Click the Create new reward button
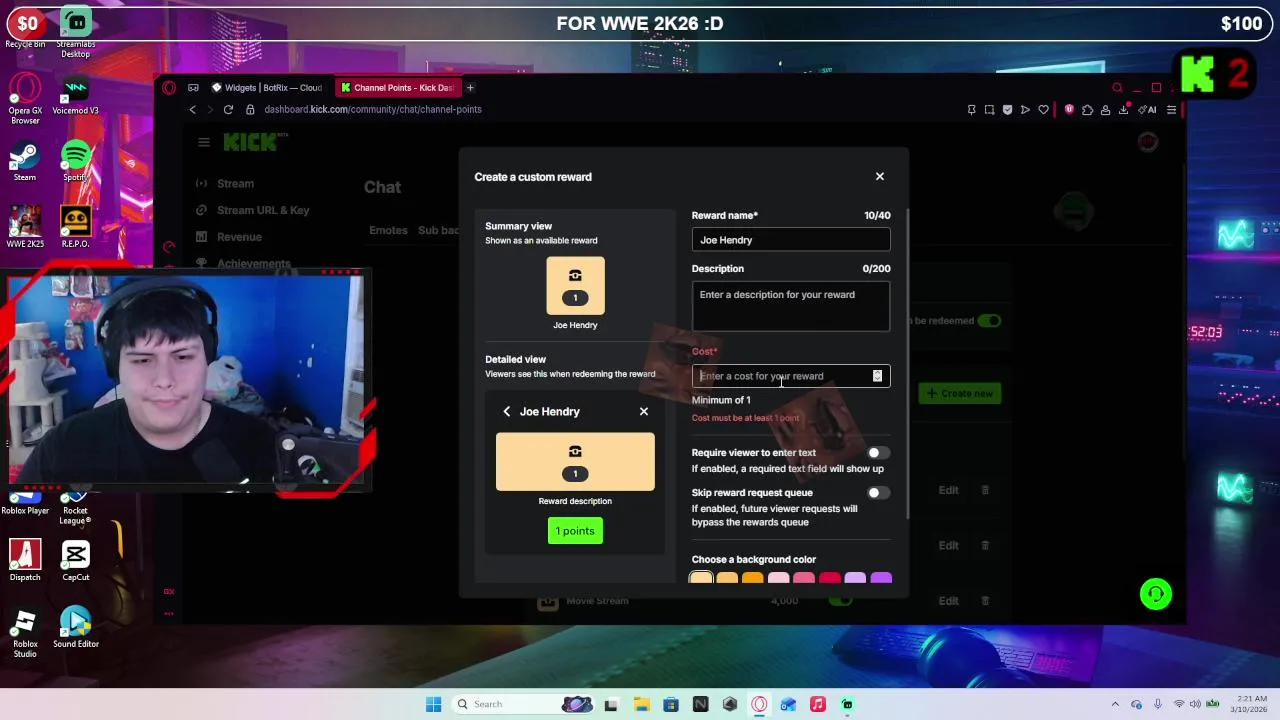This screenshot has width=1280, height=720. (959, 393)
